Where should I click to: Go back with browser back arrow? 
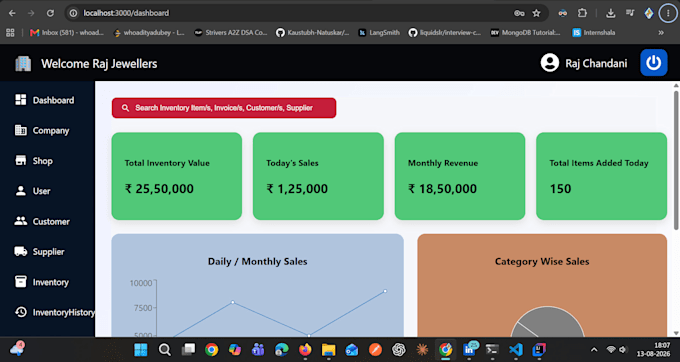(12, 13)
